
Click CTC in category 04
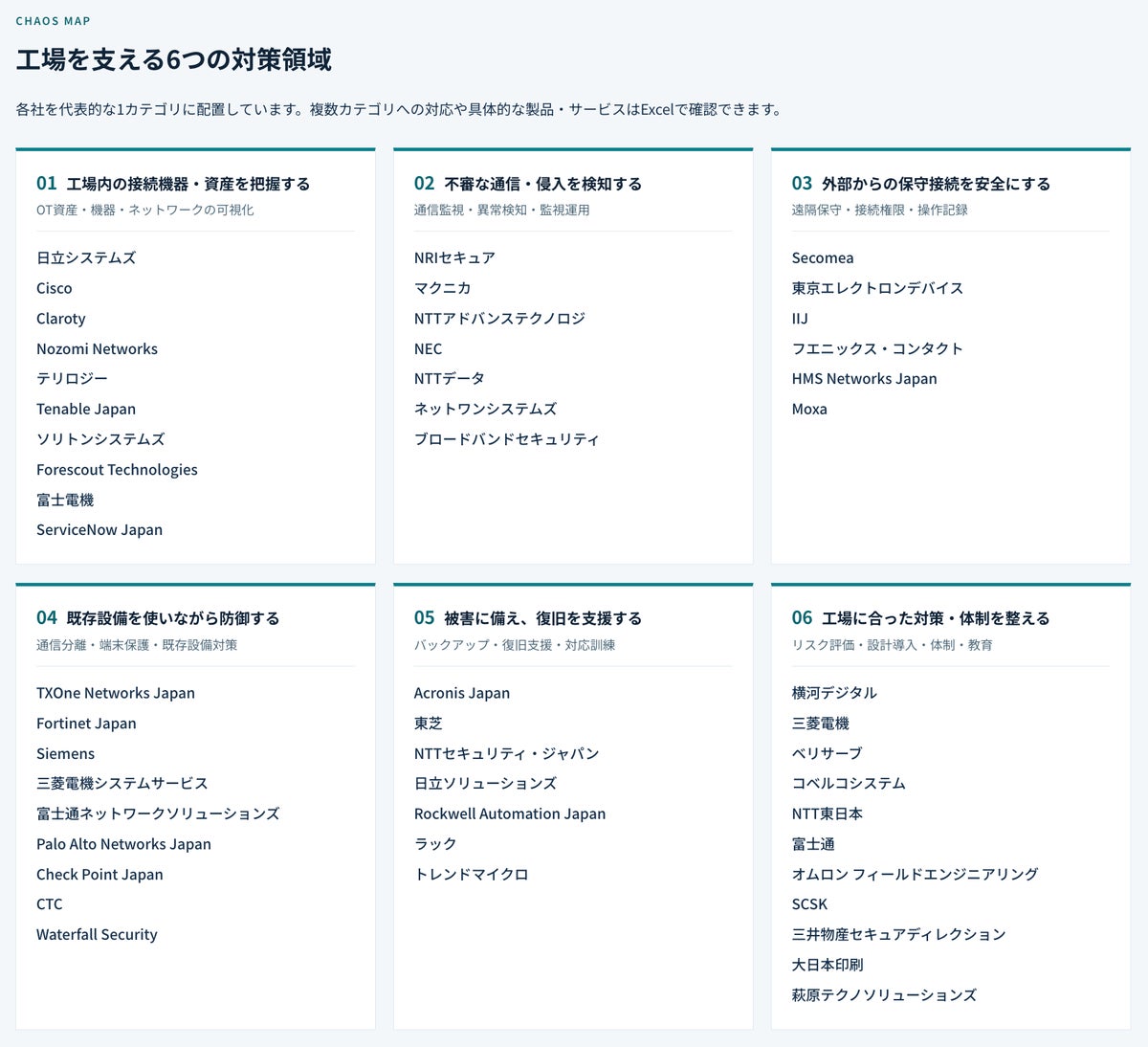[x=50, y=903]
